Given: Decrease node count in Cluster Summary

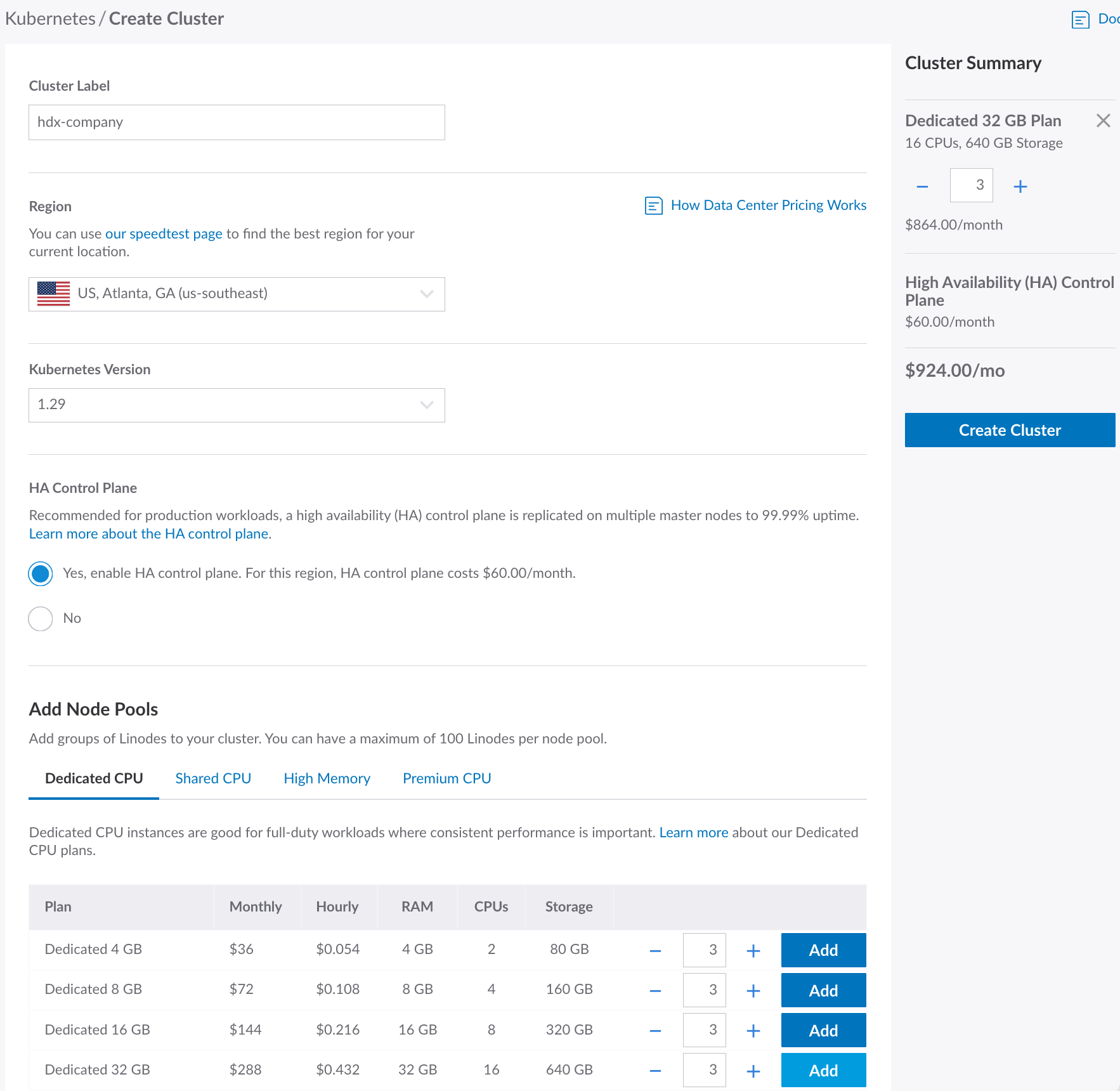Looking at the screenshot, I should point(922,186).
